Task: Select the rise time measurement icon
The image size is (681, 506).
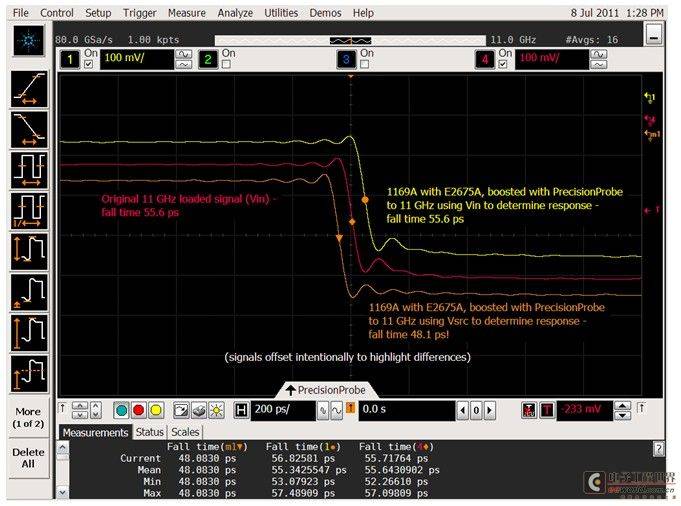Action: 29,89
